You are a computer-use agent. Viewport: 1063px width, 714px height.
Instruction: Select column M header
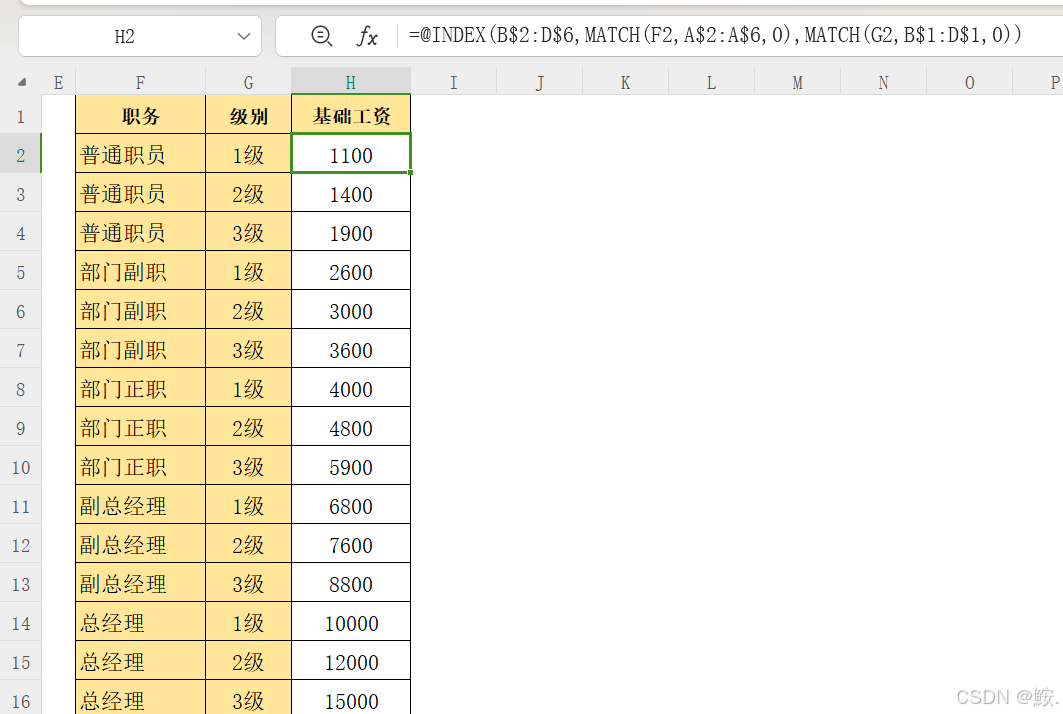coord(798,82)
